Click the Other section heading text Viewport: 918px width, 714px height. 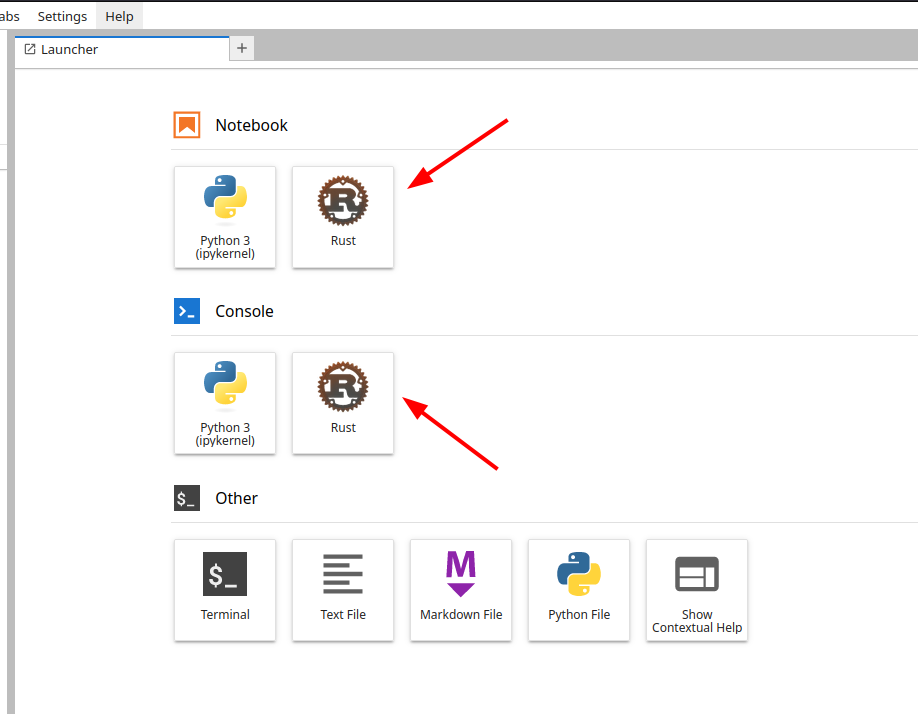tap(236, 498)
